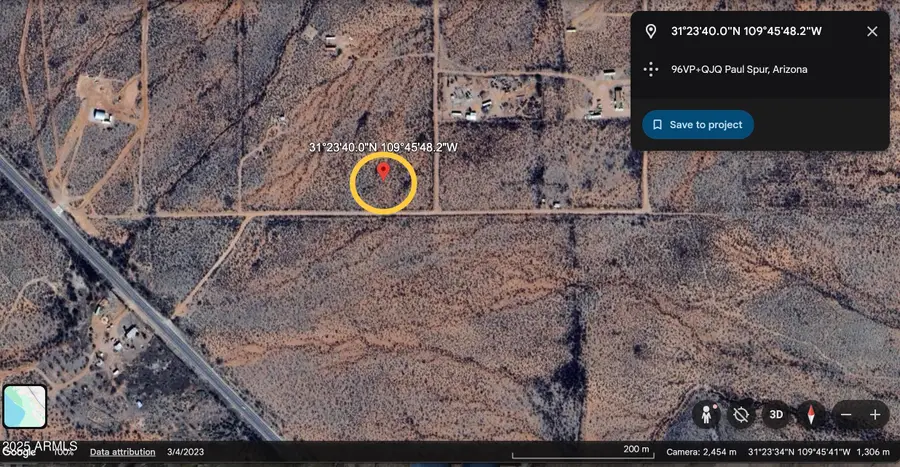Zoom out with the minus button
Image resolution: width=900 pixels, height=467 pixels.
(x=846, y=414)
